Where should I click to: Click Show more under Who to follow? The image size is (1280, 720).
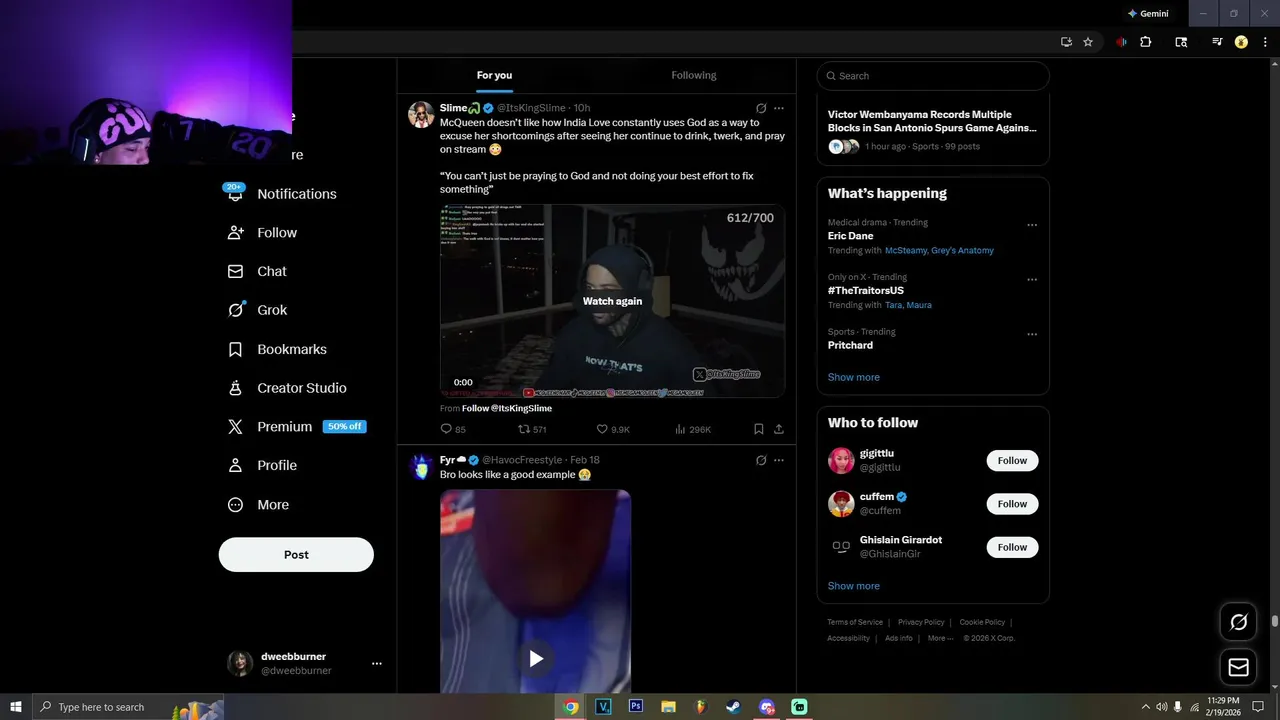coord(853,586)
